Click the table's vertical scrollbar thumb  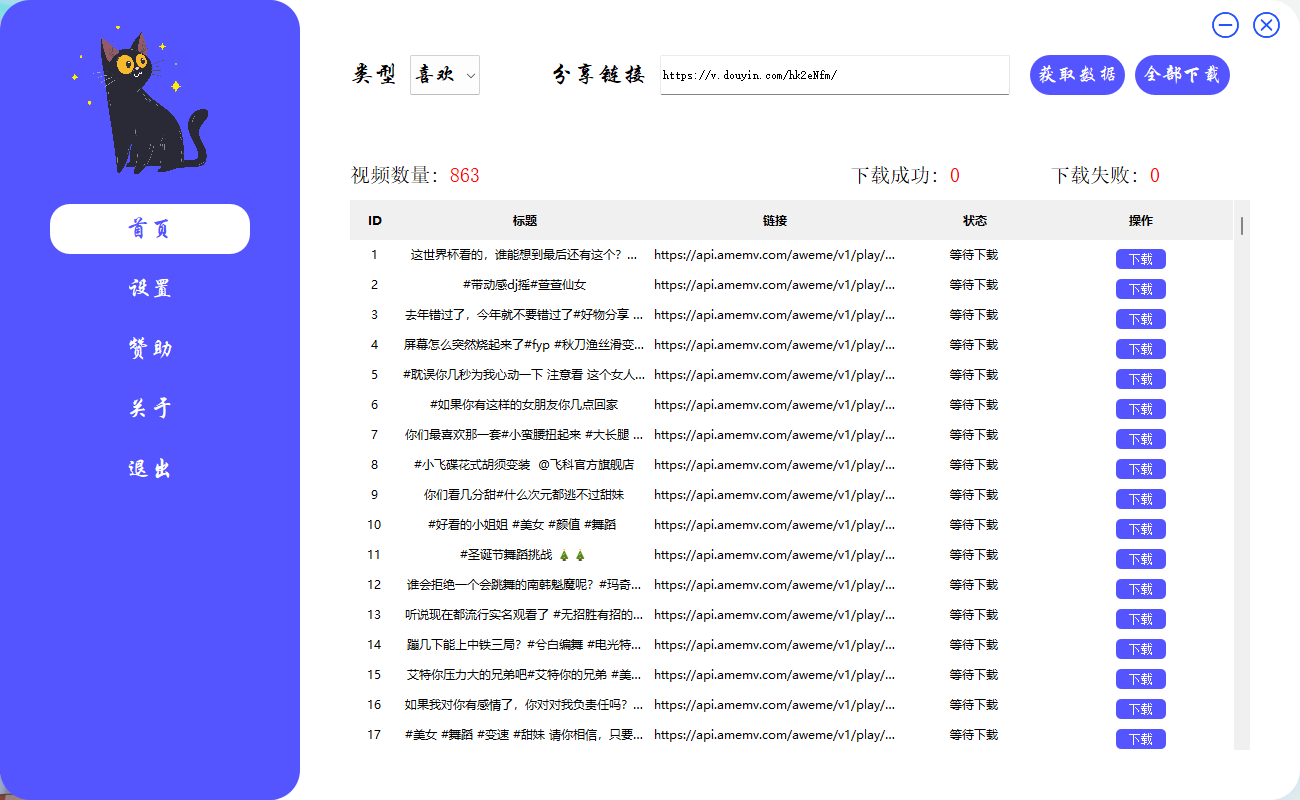(1242, 225)
